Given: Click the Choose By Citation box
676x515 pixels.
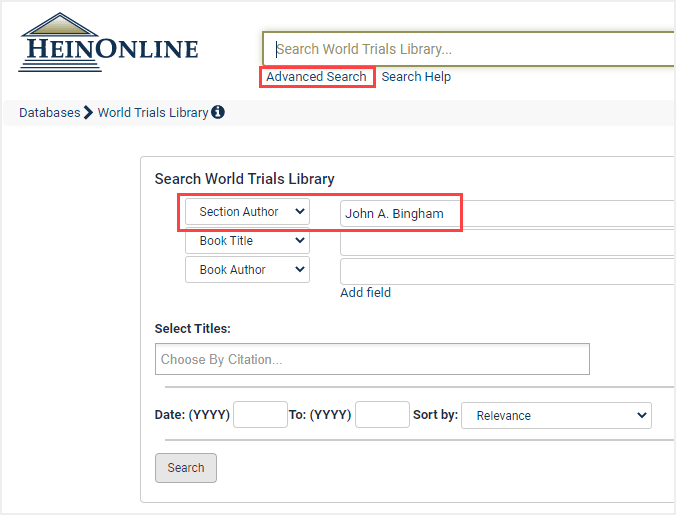Looking at the screenshot, I should tap(372, 359).
